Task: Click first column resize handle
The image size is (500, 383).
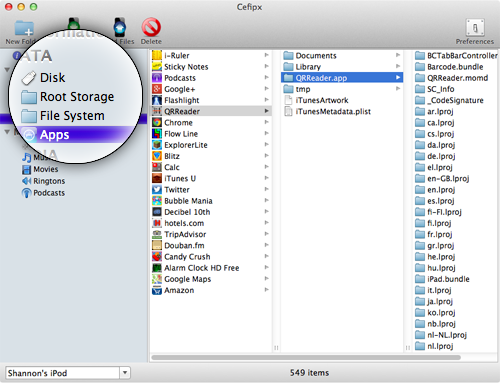Action: 276,348
